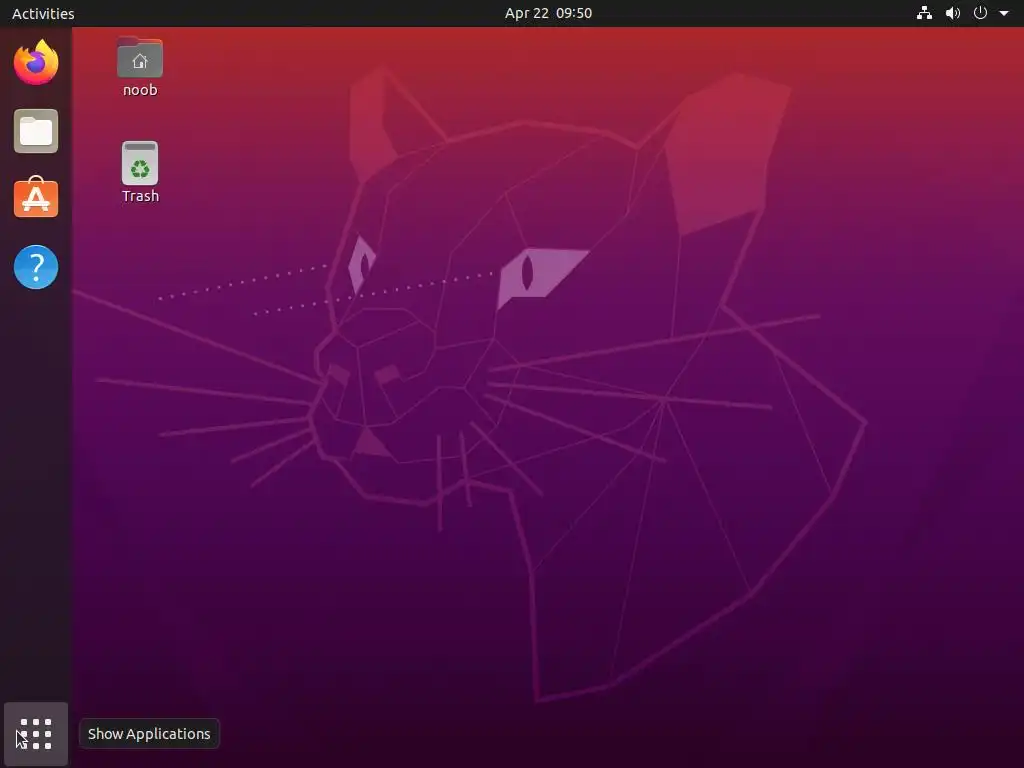Launch Firefox from the dock

click(x=36, y=63)
